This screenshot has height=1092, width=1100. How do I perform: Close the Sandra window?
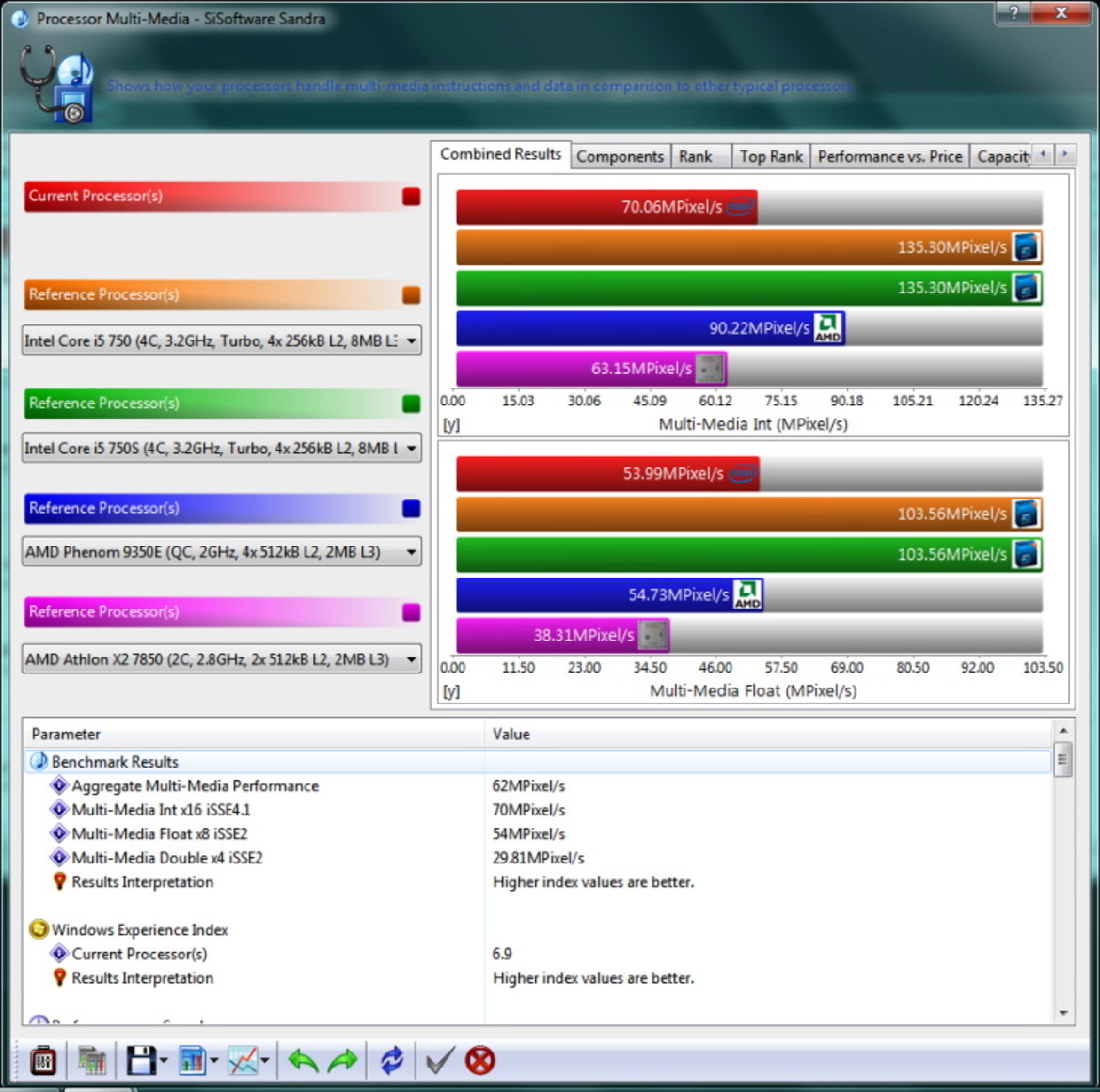(1061, 12)
